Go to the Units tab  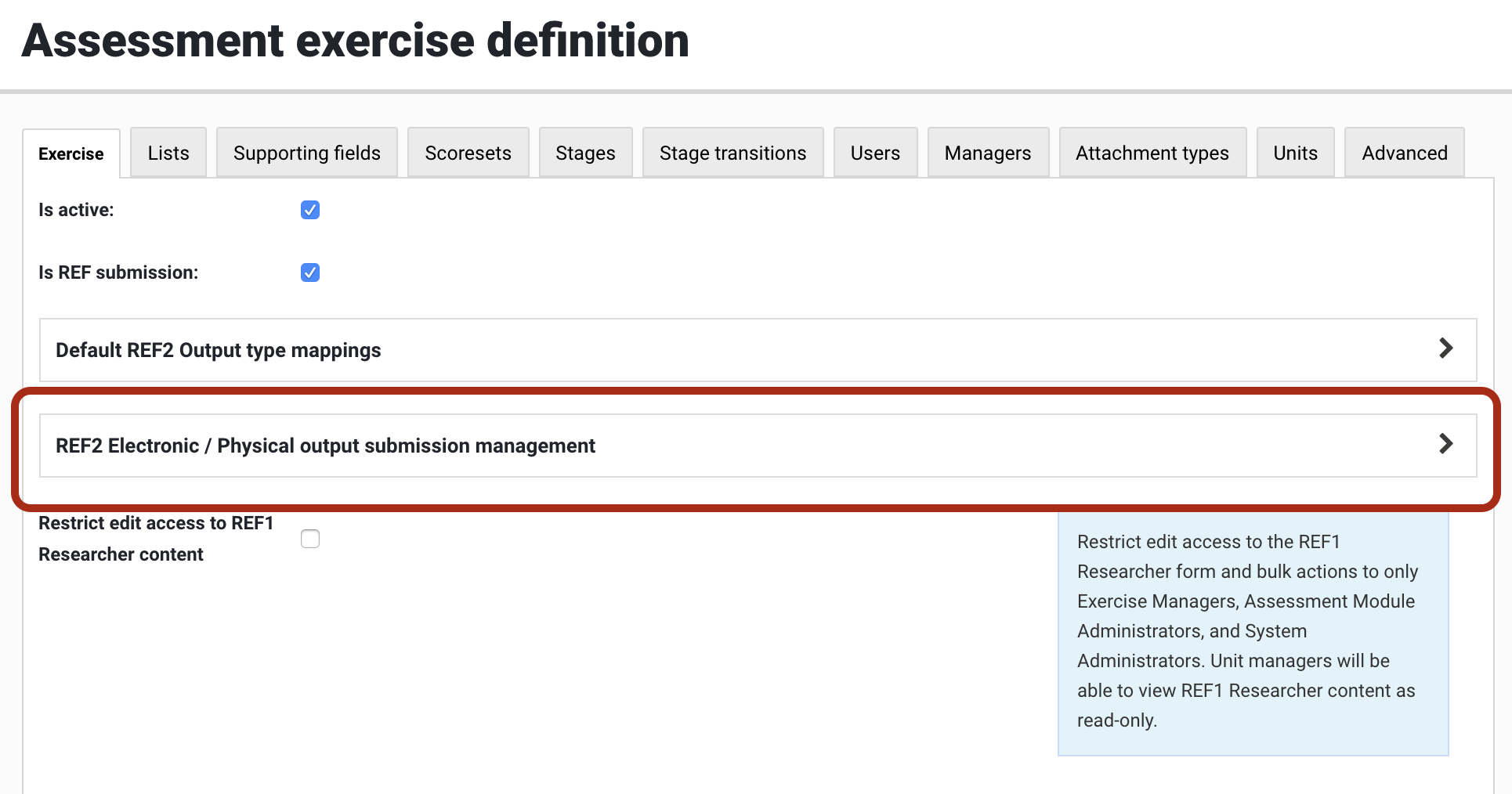point(1295,153)
